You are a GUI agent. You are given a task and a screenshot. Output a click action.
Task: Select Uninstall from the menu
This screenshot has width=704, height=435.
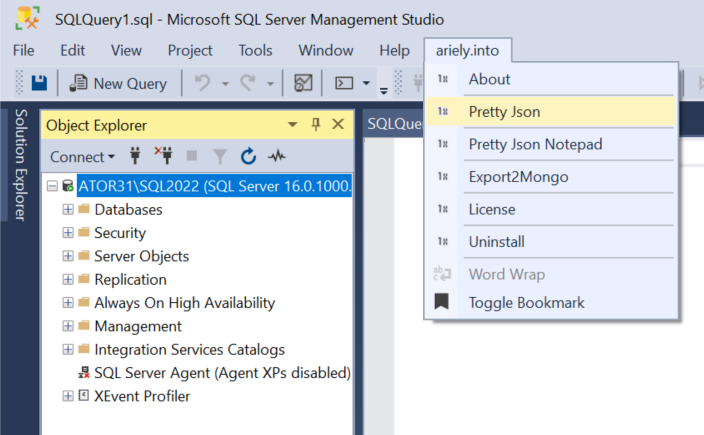(x=551, y=242)
